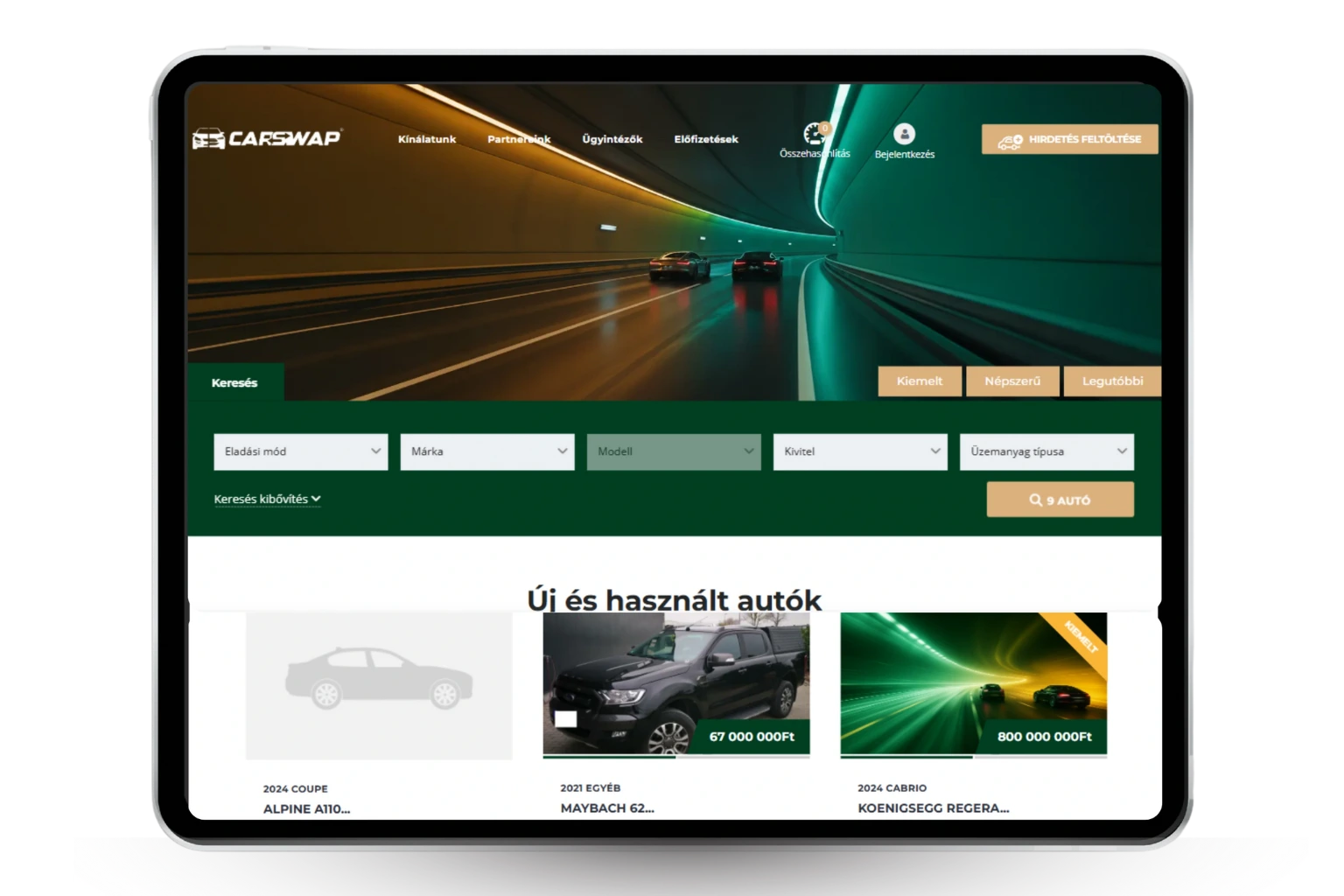The height and width of the screenshot is (896, 1344).
Task: Click the car icon on Hirdetés feltöltése
Action: (x=1010, y=140)
